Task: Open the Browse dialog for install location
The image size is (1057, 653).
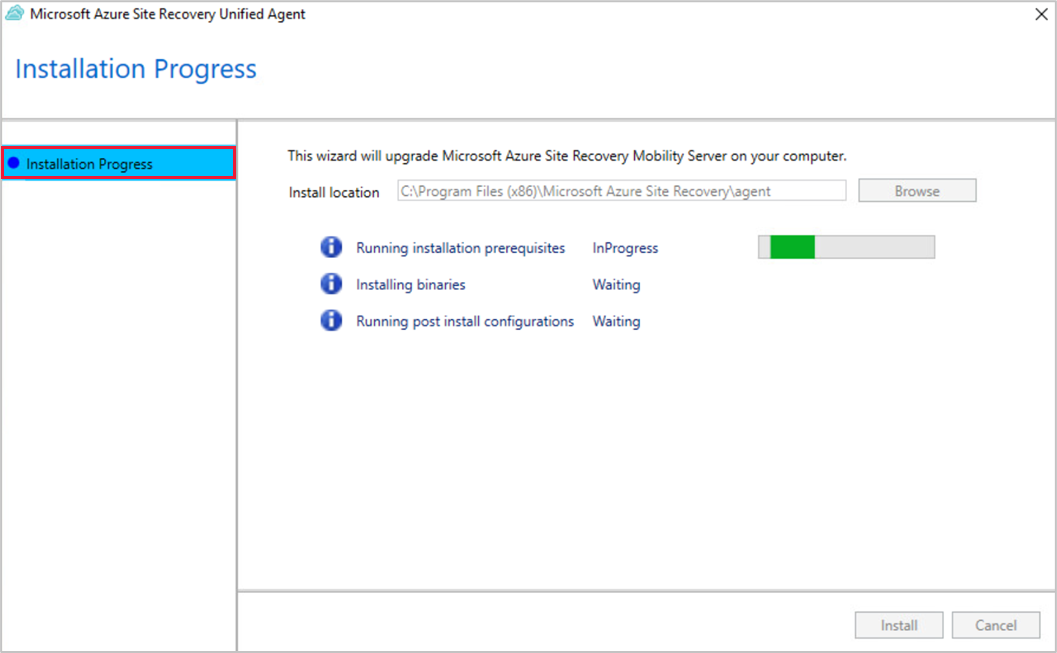Action: 916,190
